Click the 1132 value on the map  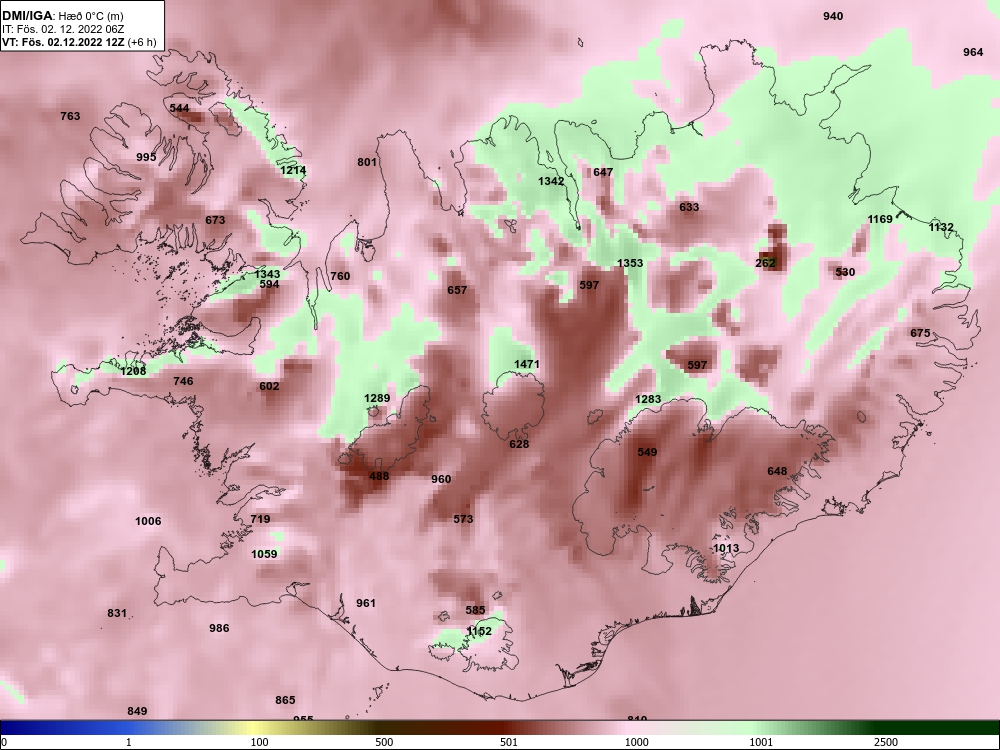click(x=941, y=227)
